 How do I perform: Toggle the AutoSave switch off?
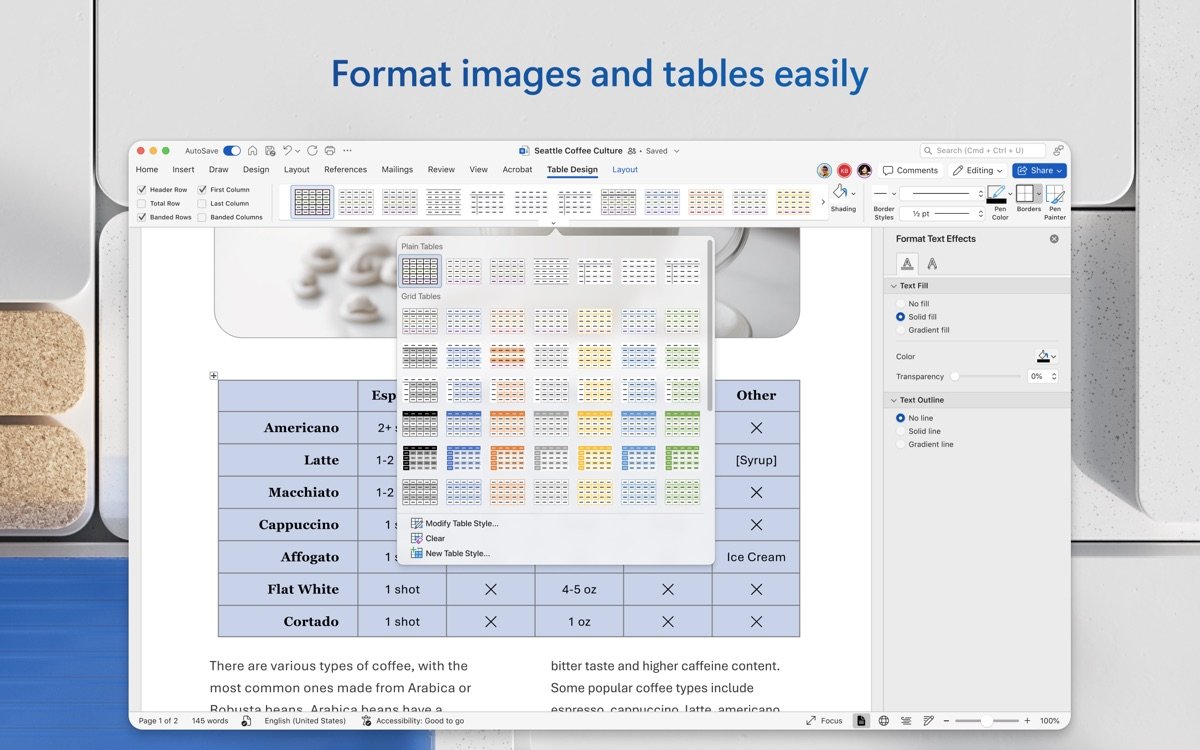click(231, 150)
